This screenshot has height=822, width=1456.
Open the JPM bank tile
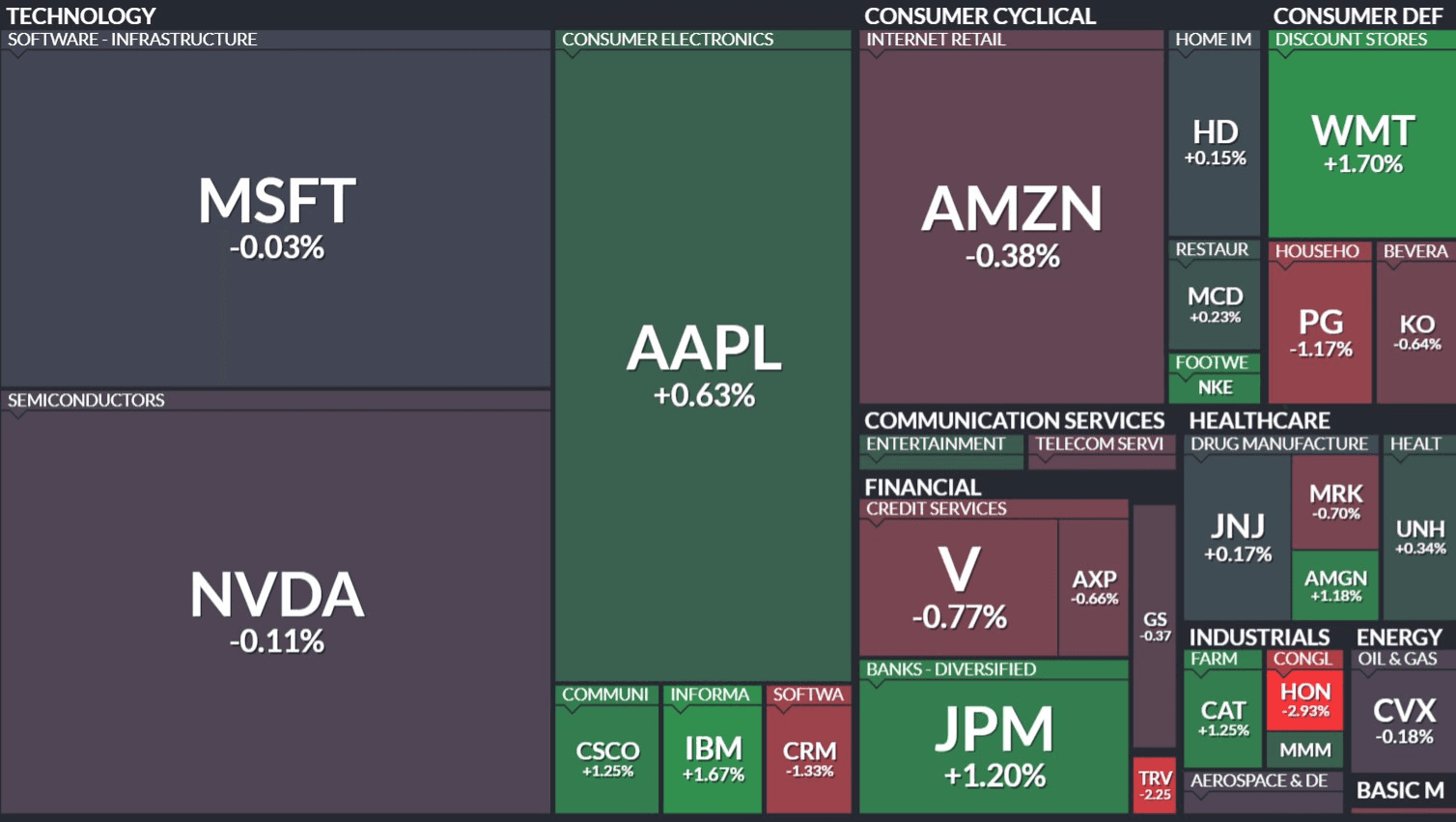pyautogui.click(x=994, y=746)
